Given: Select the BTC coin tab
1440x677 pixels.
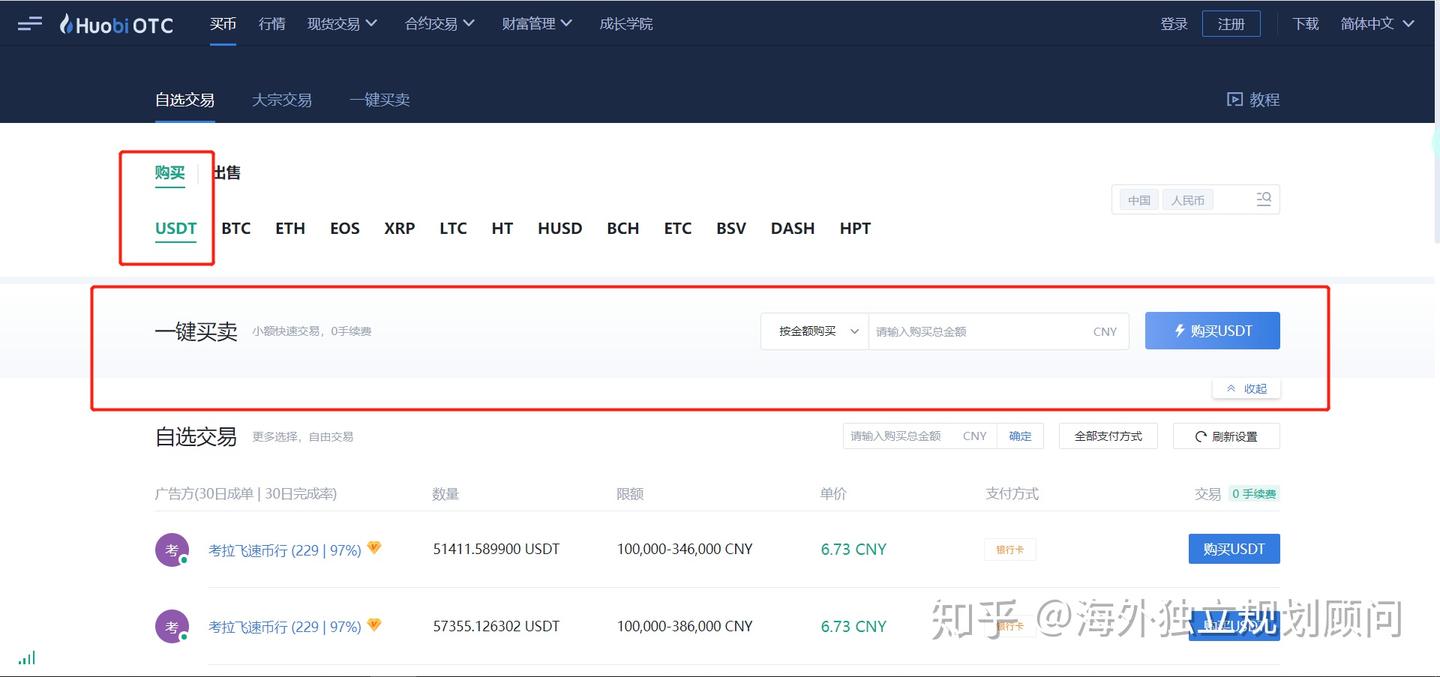Looking at the screenshot, I should [x=236, y=228].
